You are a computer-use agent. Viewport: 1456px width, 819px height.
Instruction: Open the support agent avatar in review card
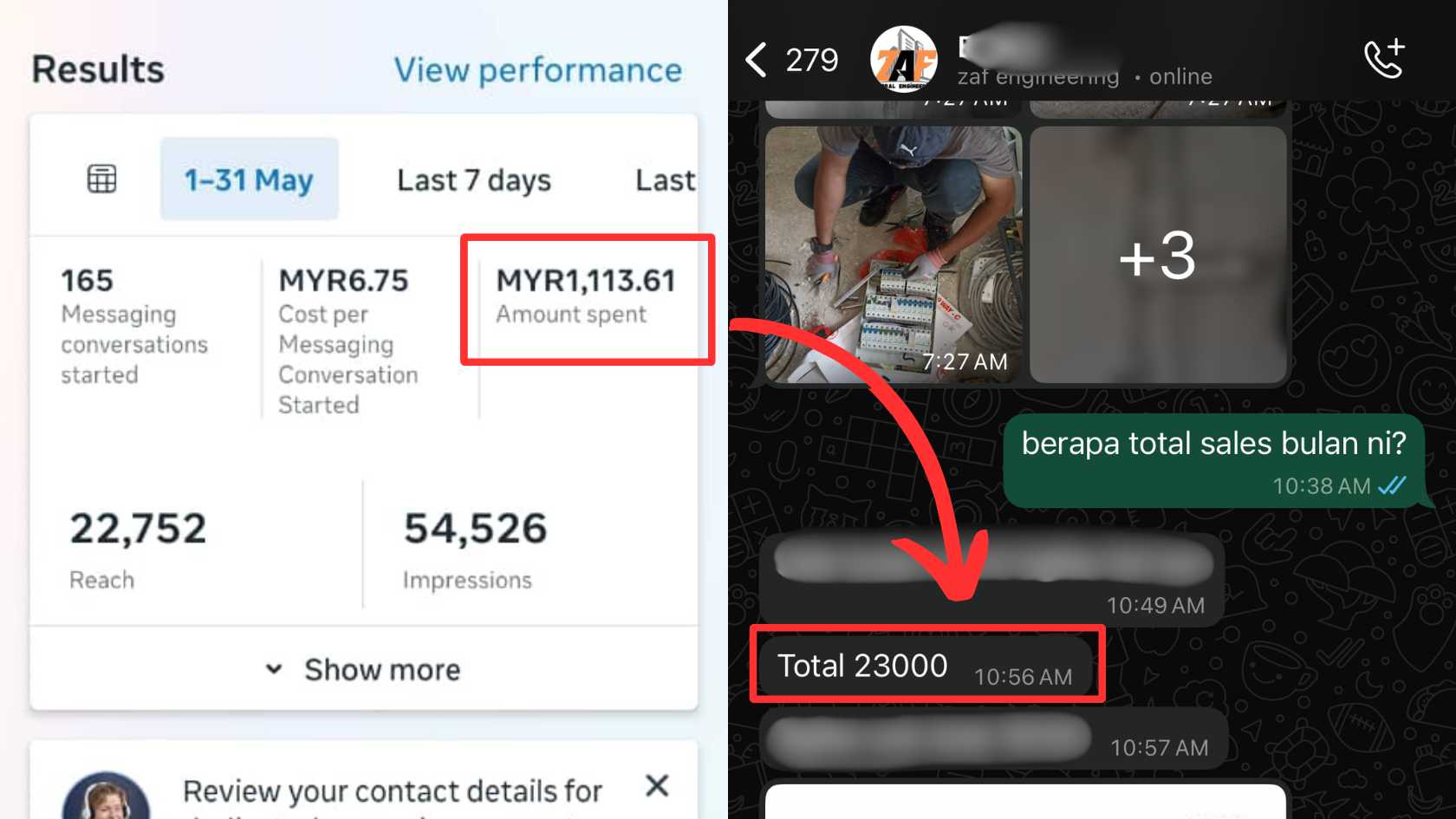(x=106, y=797)
